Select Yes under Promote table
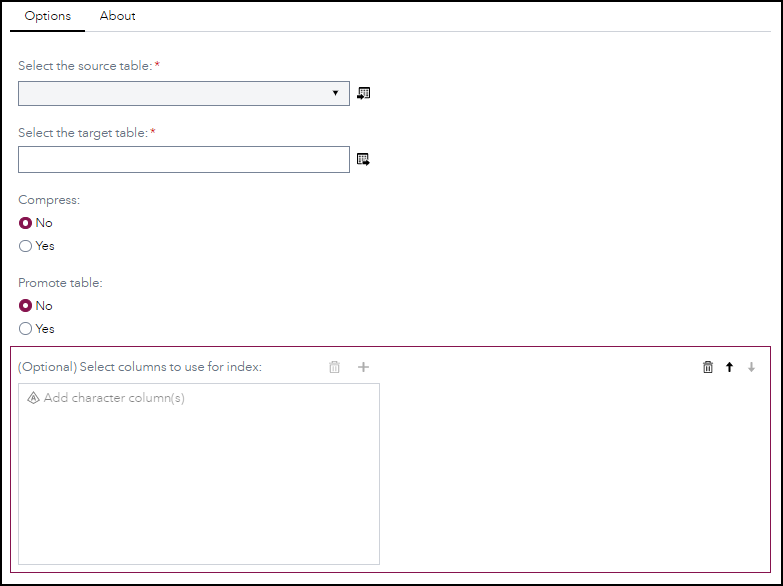This screenshot has width=783, height=586. pyautogui.click(x=25, y=329)
